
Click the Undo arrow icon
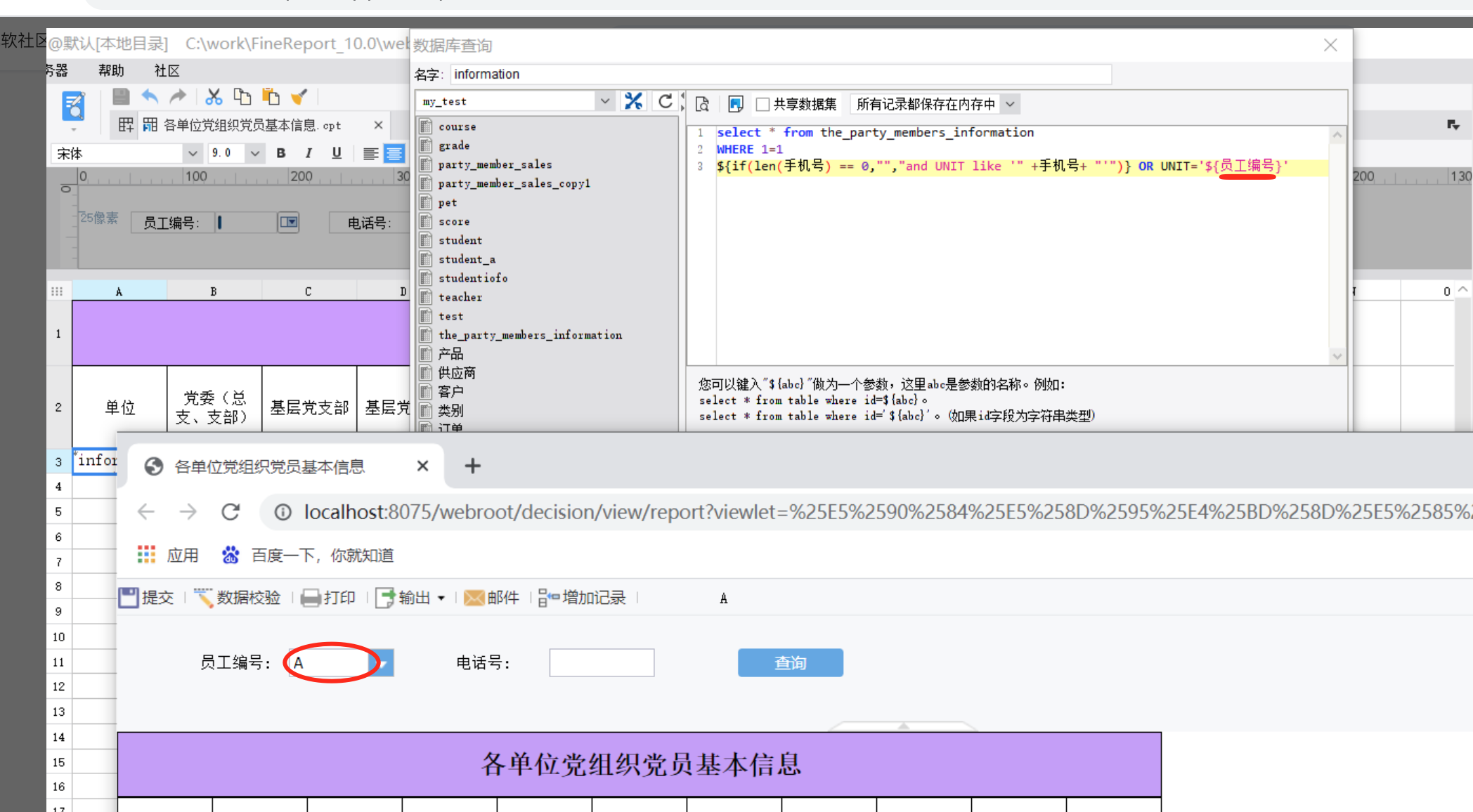(x=150, y=97)
